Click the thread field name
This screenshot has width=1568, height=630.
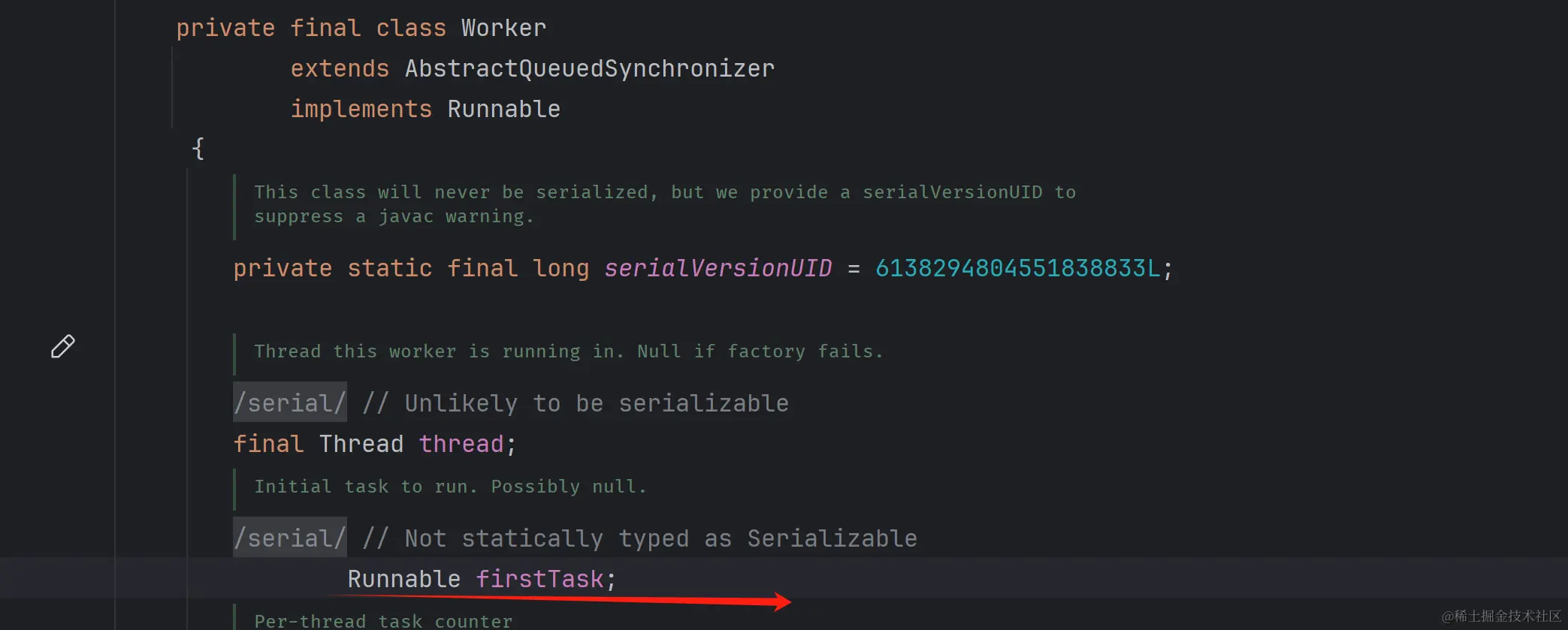[x=461, y=444]
